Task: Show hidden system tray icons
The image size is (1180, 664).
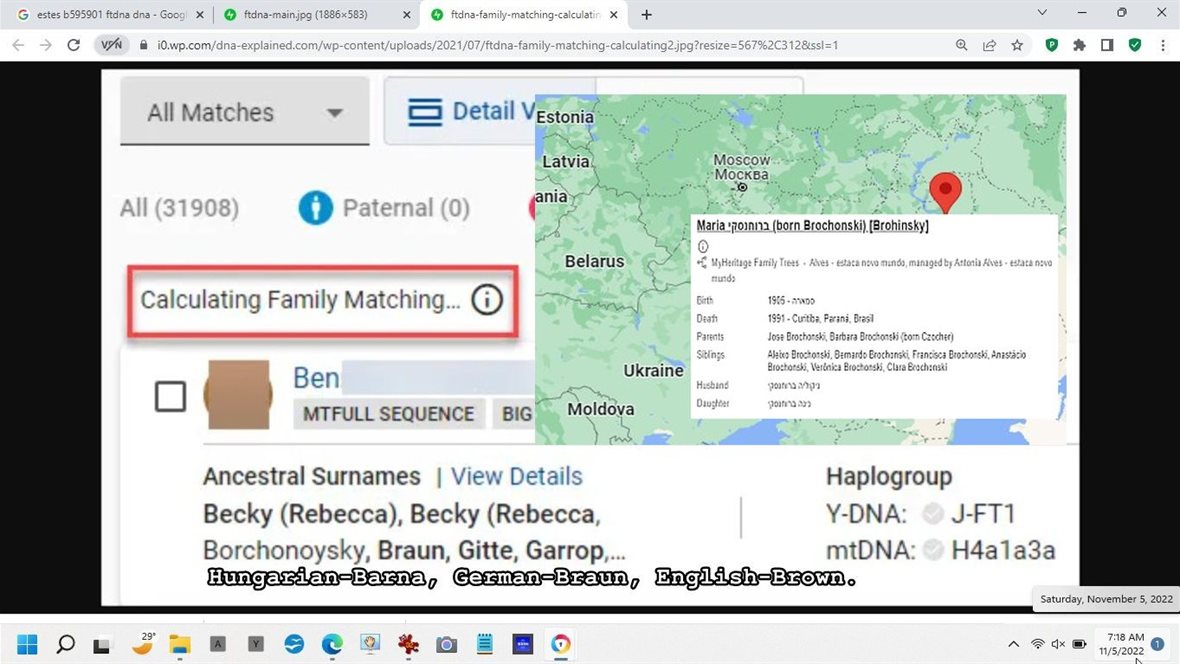Action: 1013,644
